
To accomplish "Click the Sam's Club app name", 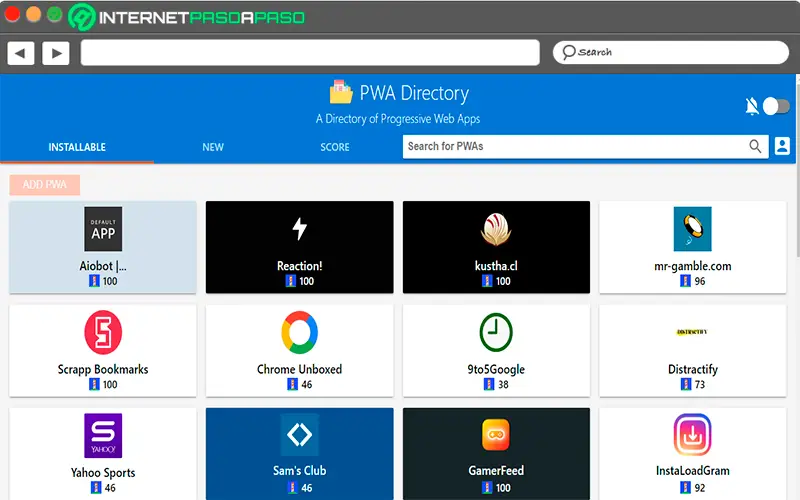I will pyautogui.click(x=299, y=471).
